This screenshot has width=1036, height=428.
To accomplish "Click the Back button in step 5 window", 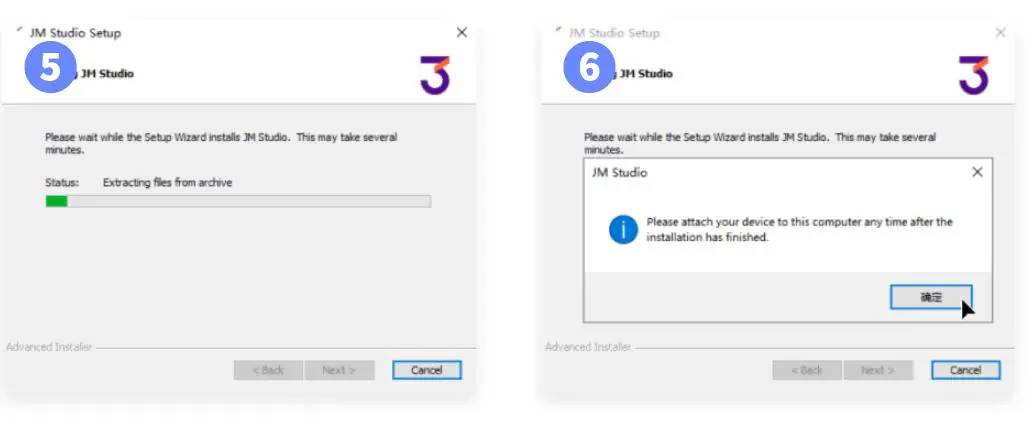I will [268, 370].
